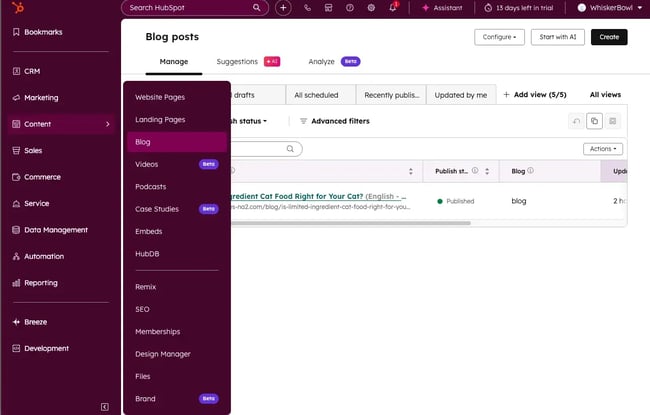Image resolution: width=650 pixels, height=415 pixels.
Task: Open the Breeze Assistant
Action: [442, 7]
